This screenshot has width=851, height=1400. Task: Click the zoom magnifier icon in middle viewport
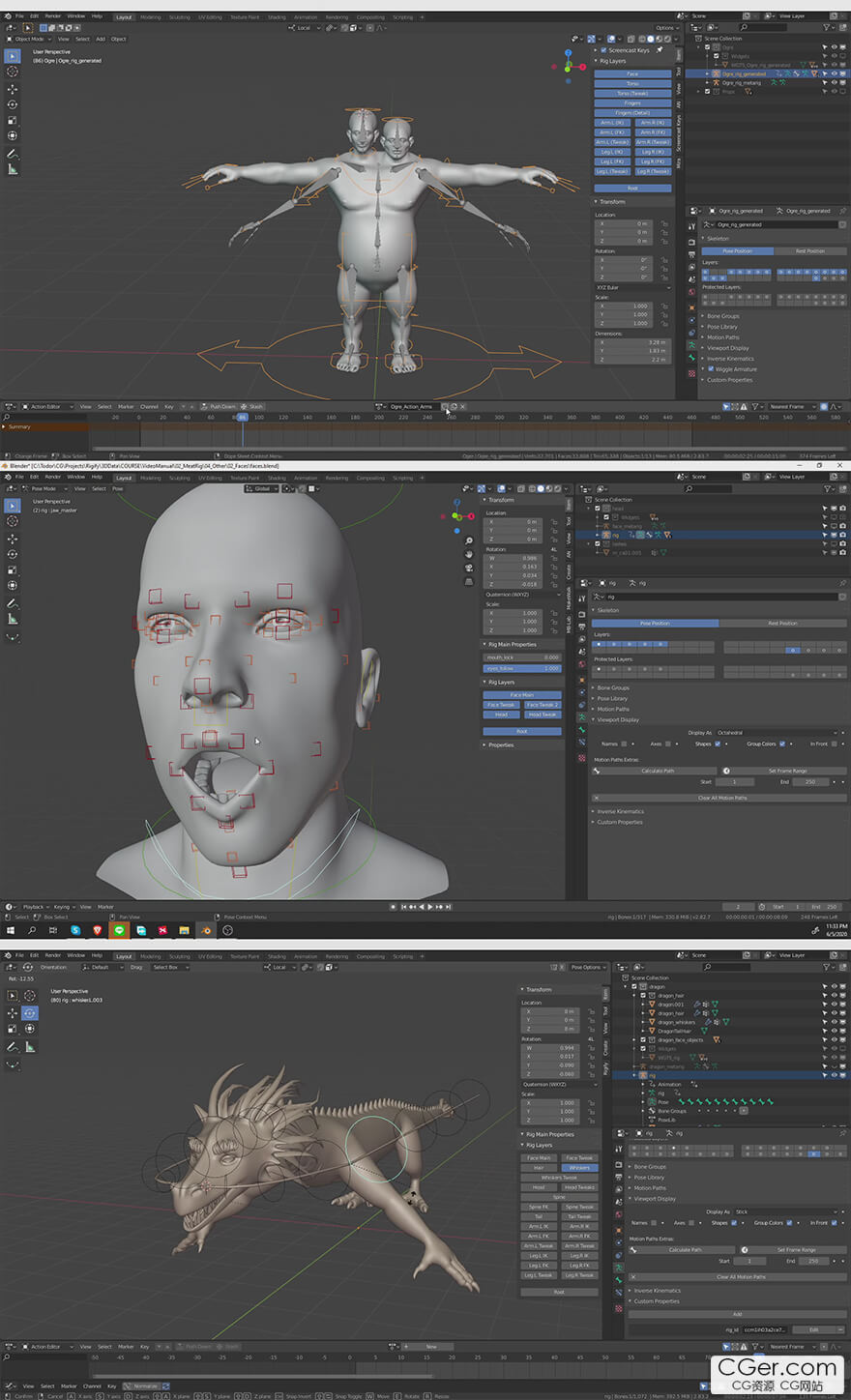[x=469, y=541]
